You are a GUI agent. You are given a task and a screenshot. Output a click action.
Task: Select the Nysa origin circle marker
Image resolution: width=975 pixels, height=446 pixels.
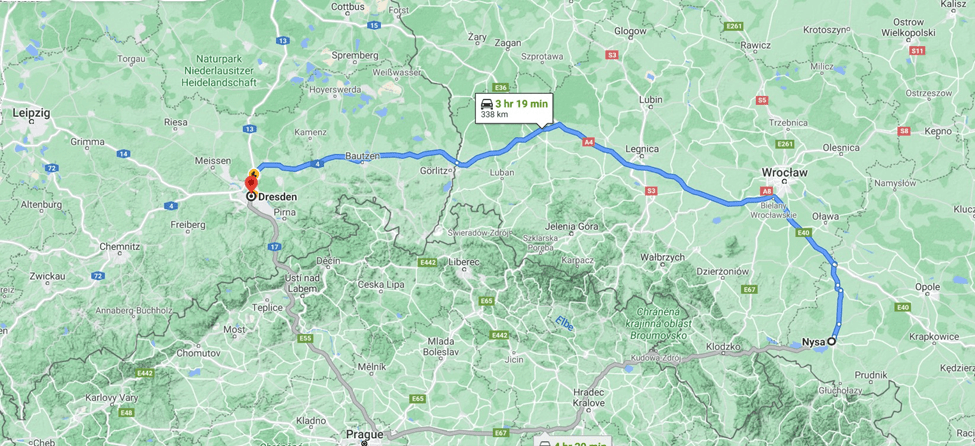click(x=831, y=341)
